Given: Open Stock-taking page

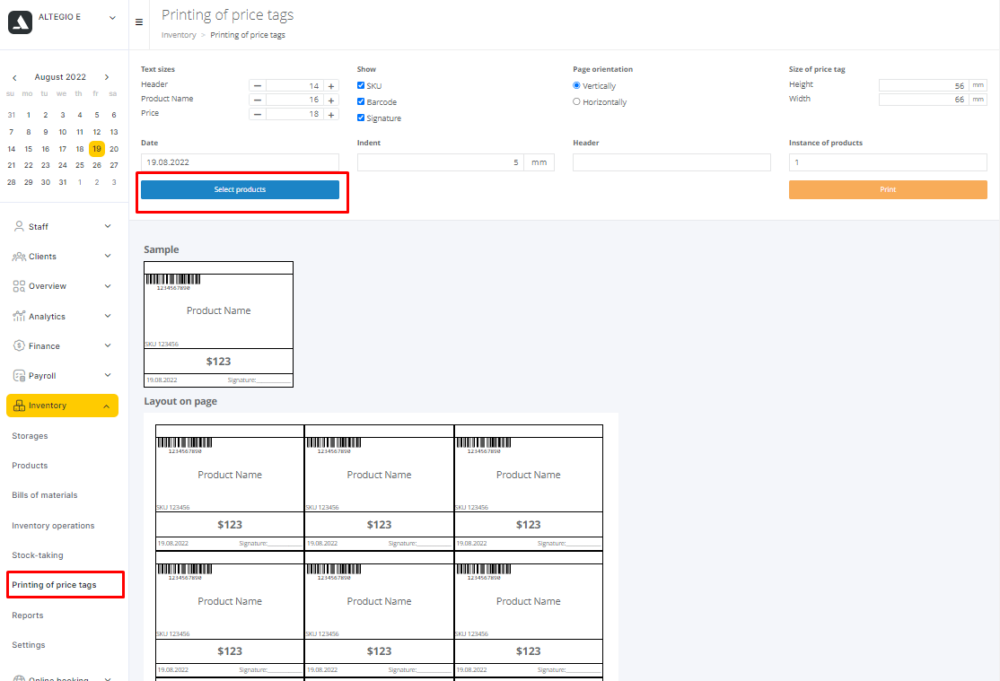Looking at the screenshot, I should [38, 555].
